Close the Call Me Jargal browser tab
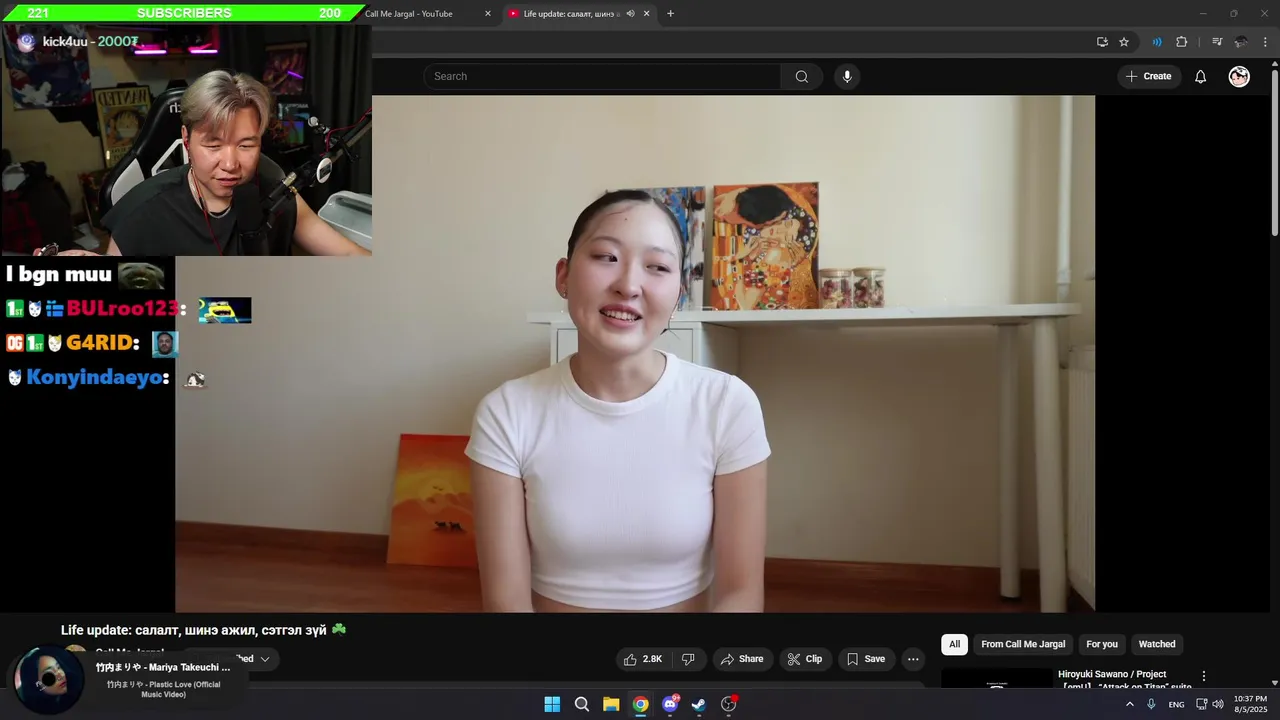Image resolution: width=1280 pixels, height=720 pixels. tap(488, 14)
